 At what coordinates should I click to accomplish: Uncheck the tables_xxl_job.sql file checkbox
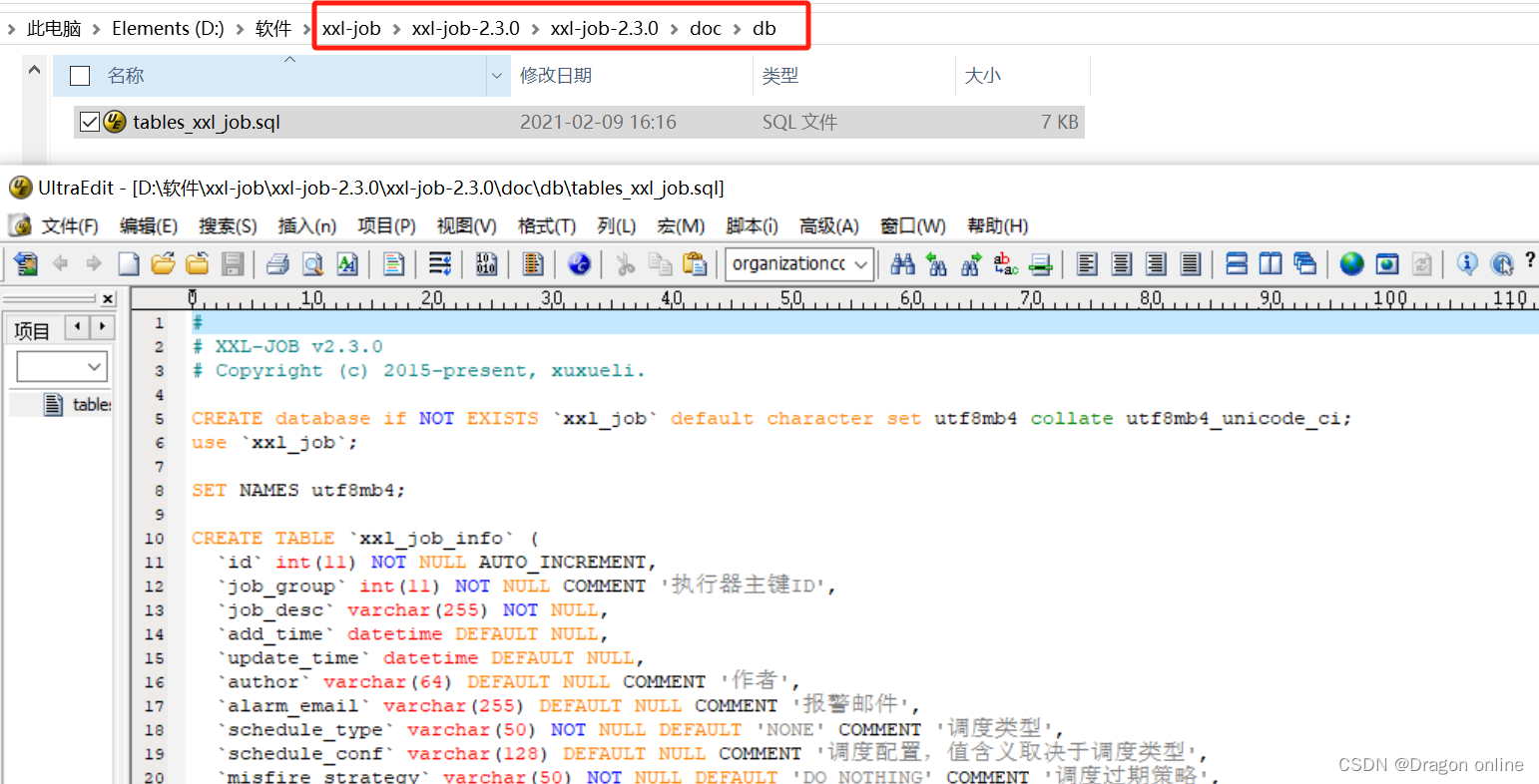90,122
